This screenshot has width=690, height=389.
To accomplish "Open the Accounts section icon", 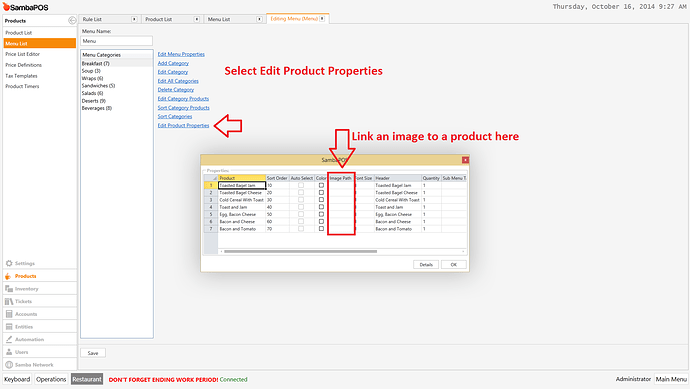I will 9,314.
